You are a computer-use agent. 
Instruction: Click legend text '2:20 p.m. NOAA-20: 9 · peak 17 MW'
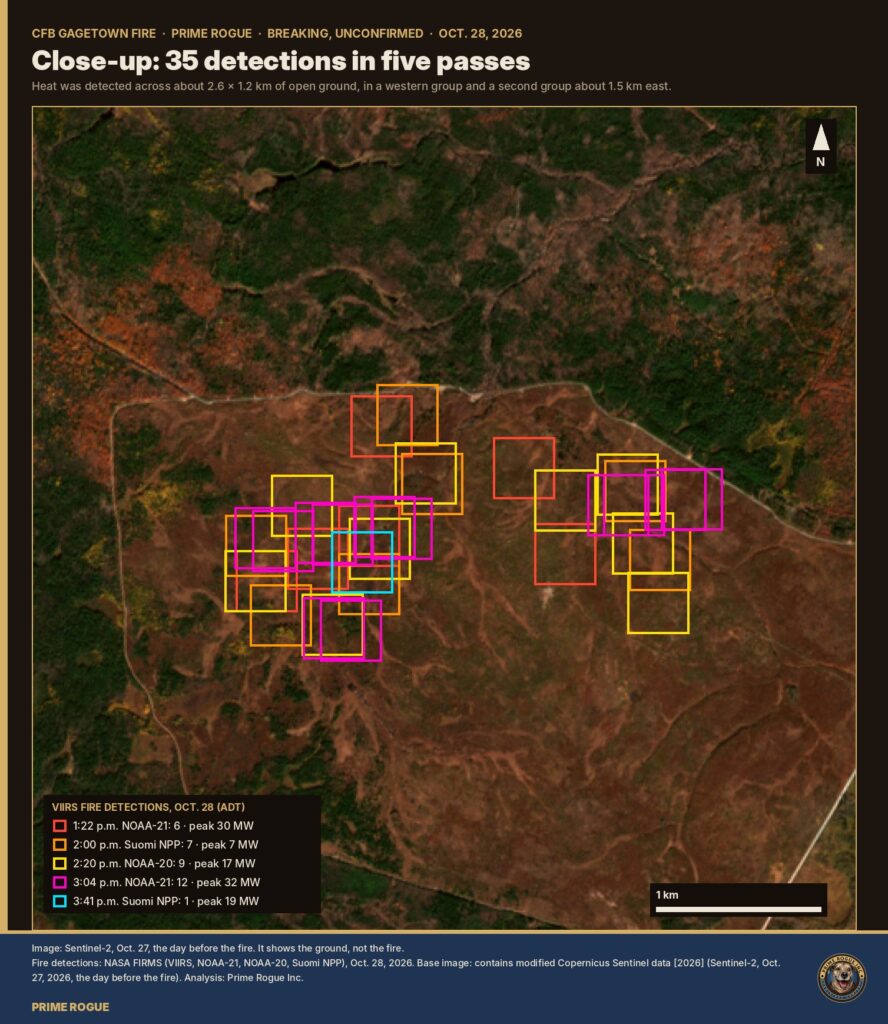point(164,863)
